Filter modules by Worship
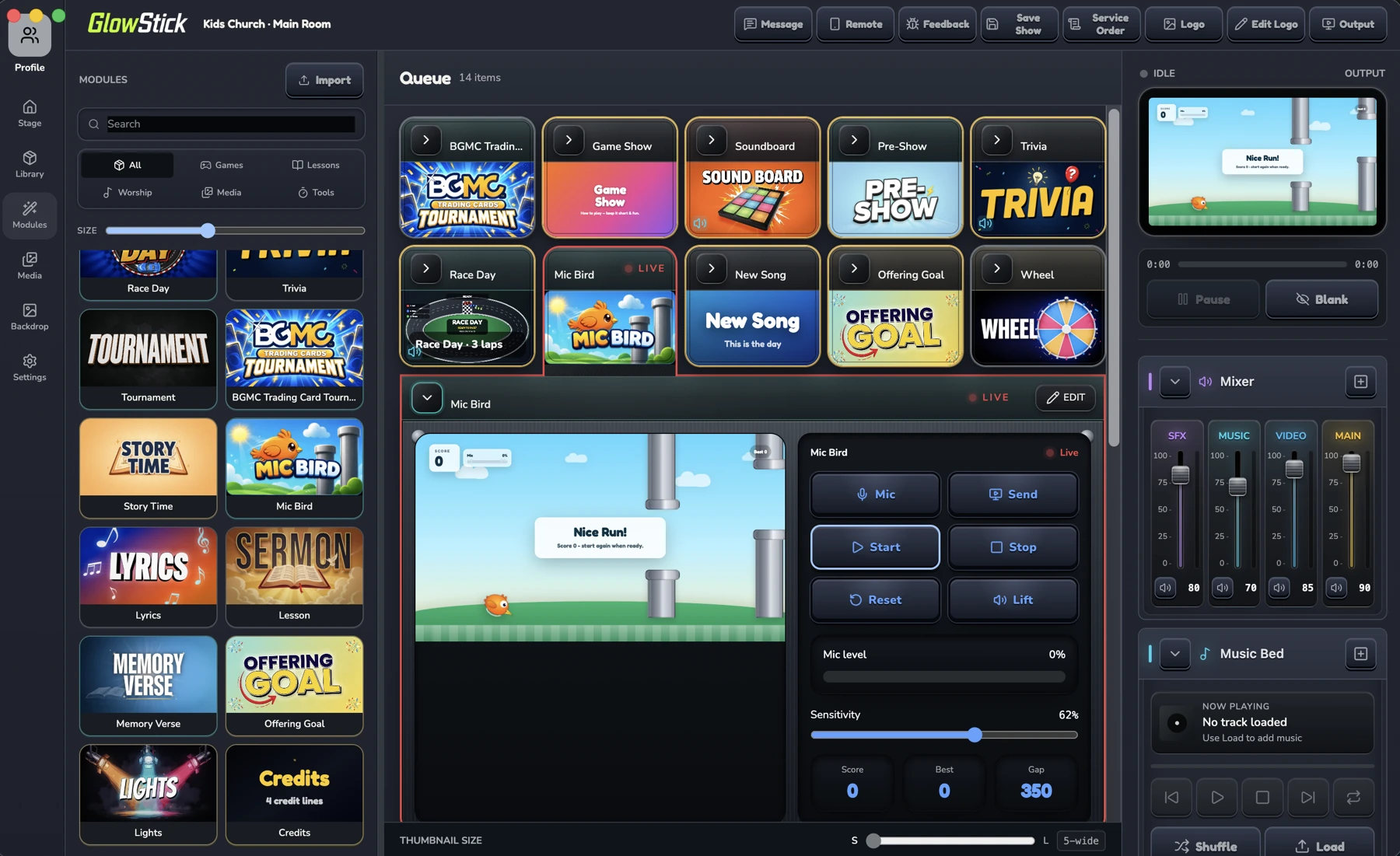Screen dimensions: 1400x856 127,192
